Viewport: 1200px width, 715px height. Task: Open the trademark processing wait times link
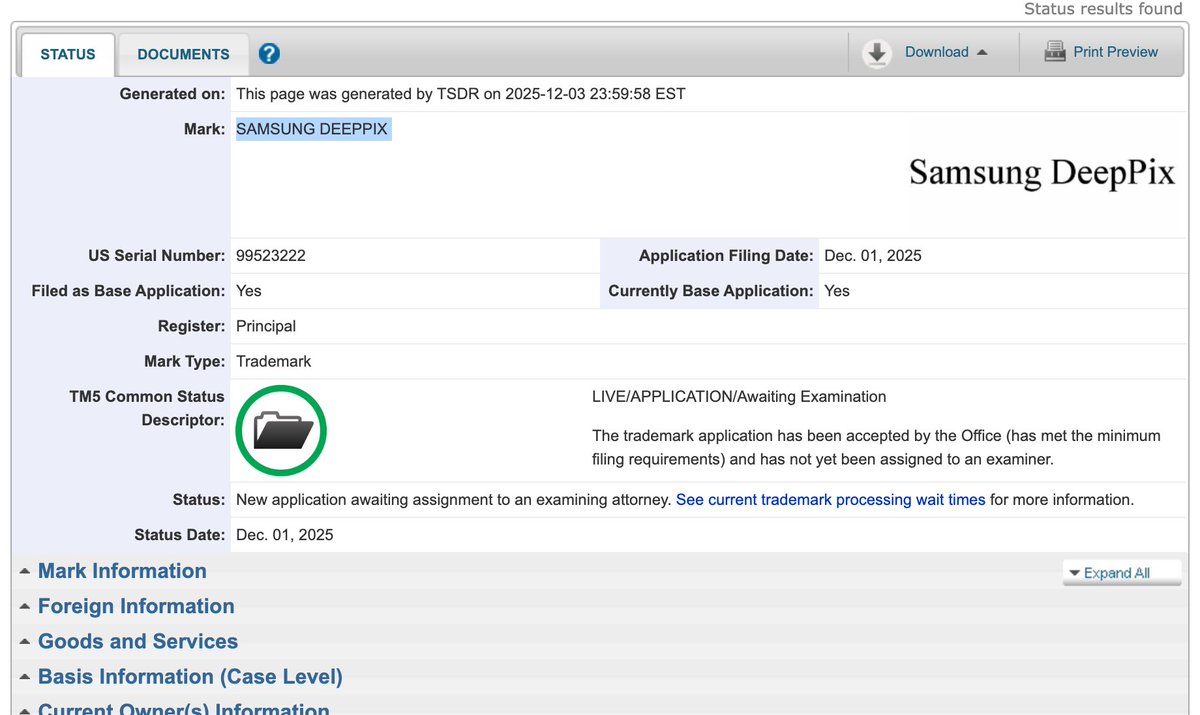pyautogui.click(x=831, y=499)
